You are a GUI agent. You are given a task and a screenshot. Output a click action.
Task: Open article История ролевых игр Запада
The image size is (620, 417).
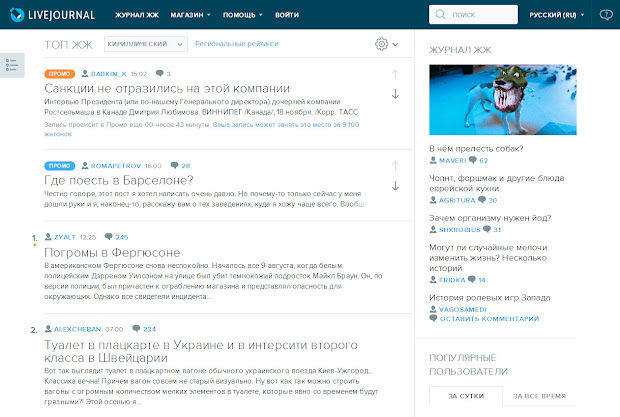[490, 298]
